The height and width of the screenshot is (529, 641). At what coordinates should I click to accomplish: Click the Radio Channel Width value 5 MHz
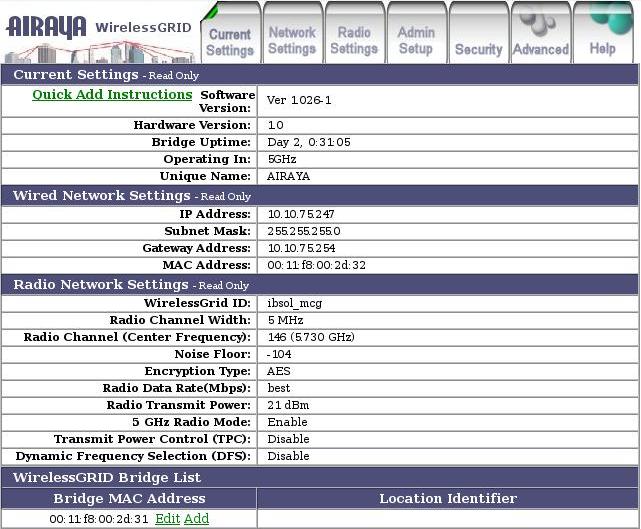click(285, 320)
